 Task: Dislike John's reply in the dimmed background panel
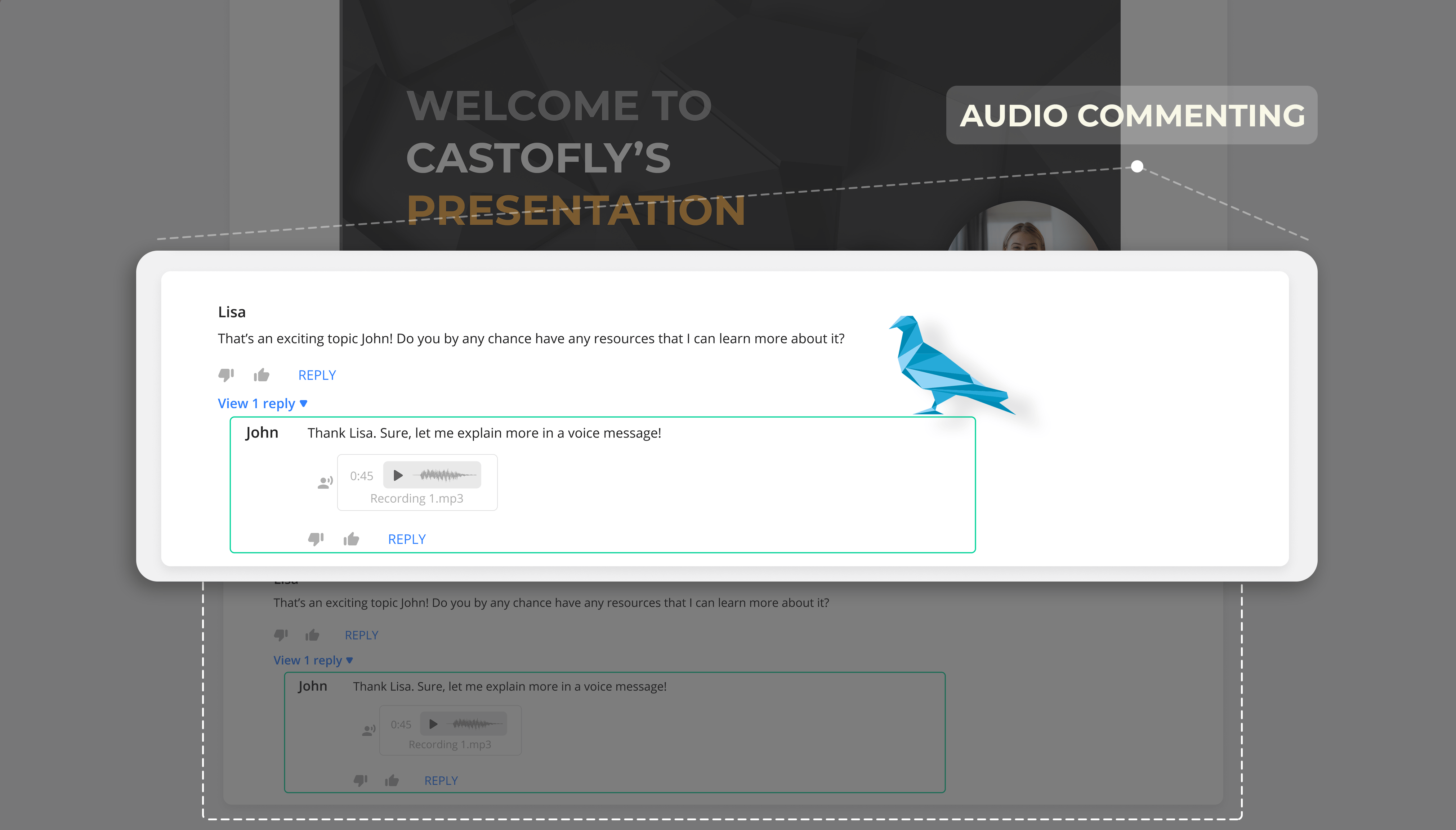360,780
